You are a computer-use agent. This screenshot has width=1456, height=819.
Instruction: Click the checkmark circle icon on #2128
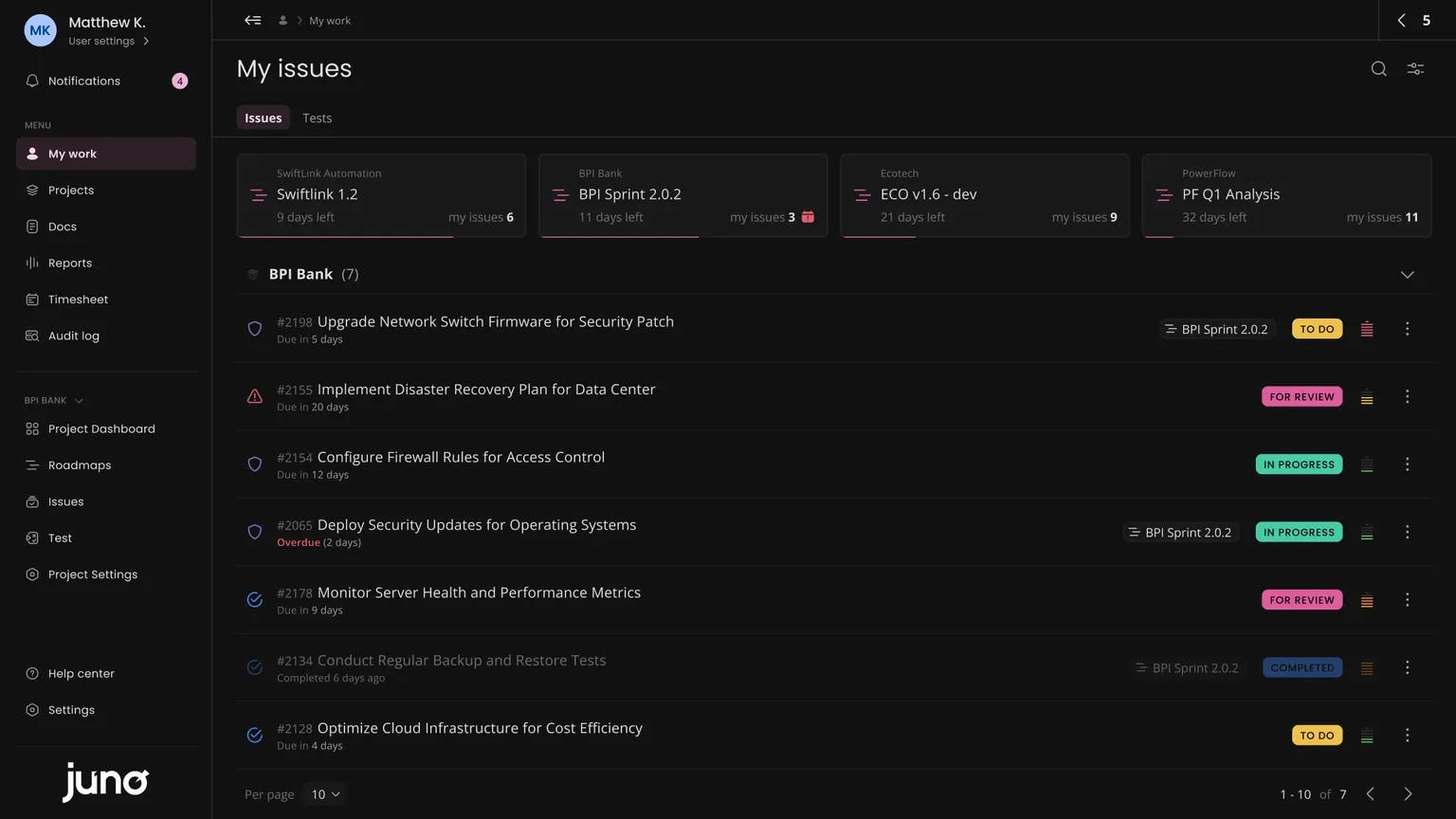[x=254, y=736]
